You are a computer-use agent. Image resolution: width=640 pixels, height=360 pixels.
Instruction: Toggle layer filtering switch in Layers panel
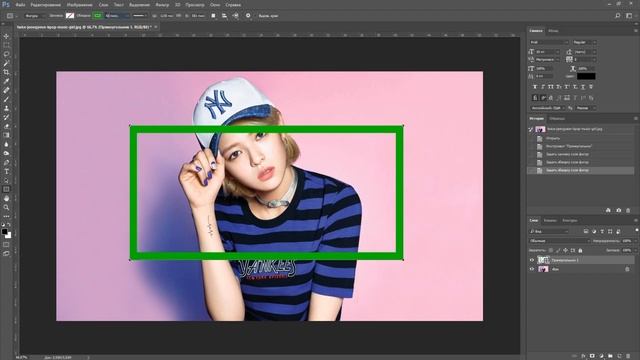(x=636, y=231)
